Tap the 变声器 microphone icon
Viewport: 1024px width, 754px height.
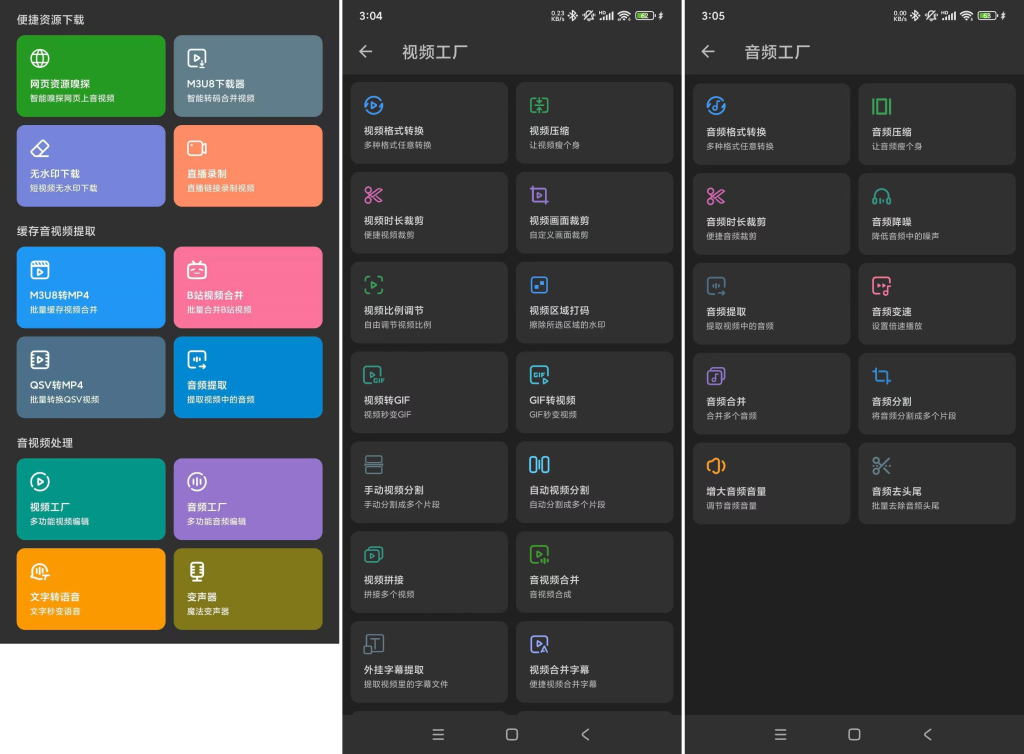click(x=197, y=572)
